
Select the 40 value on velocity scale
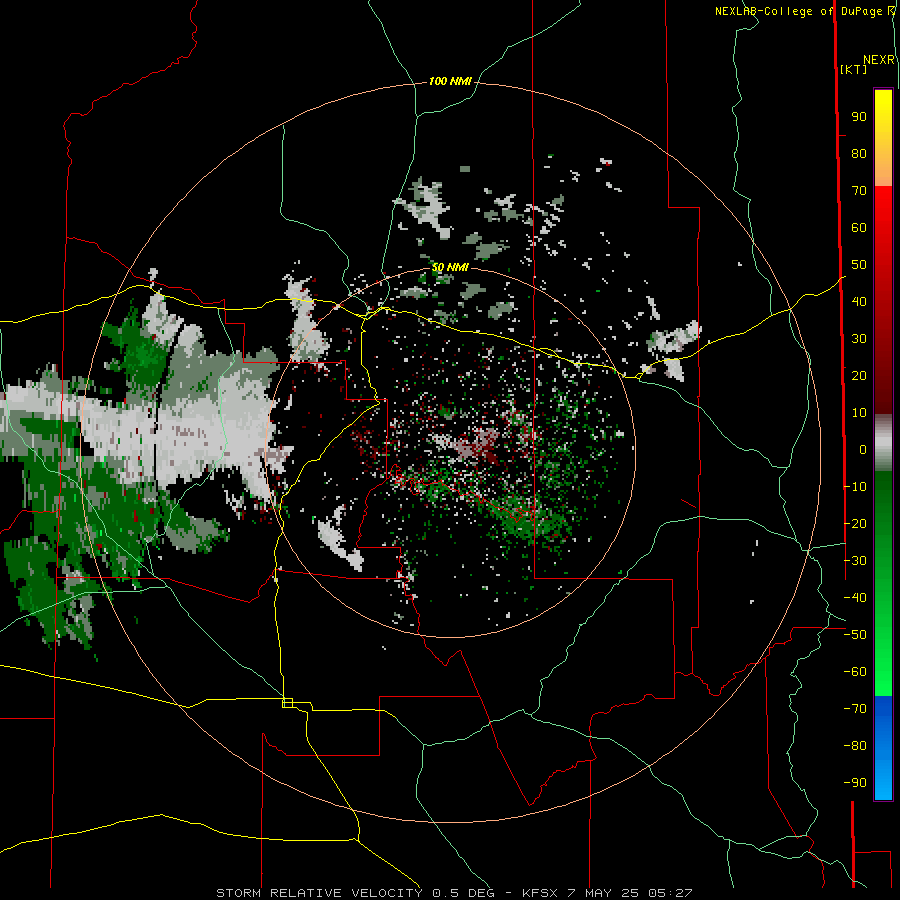[x=859, y=302]
